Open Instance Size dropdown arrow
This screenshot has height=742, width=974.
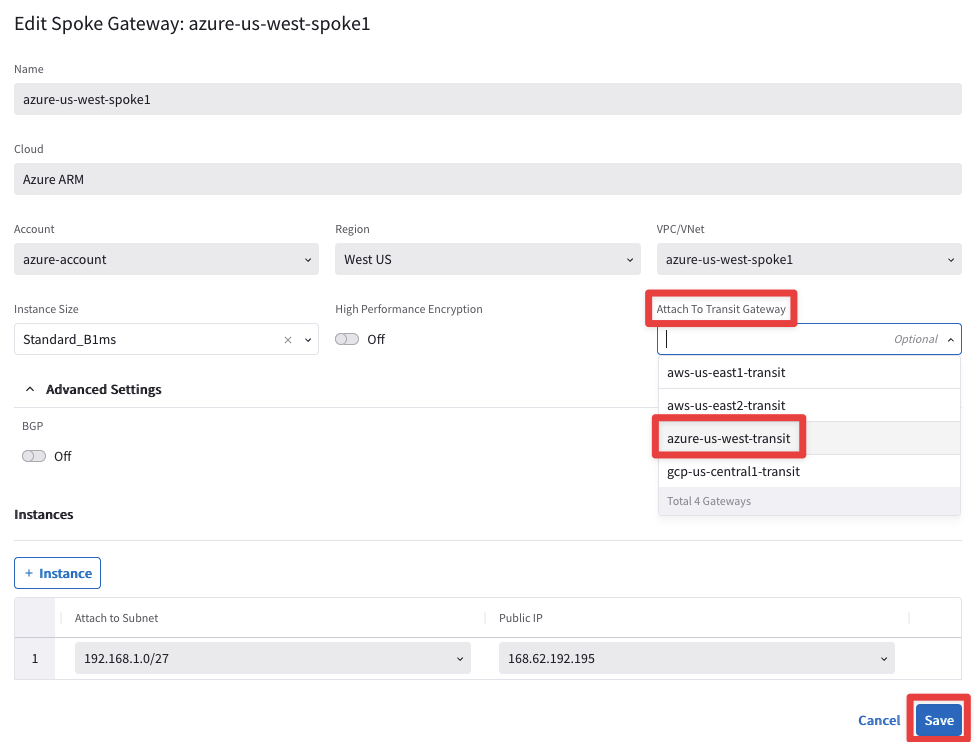tap(307, 340)
